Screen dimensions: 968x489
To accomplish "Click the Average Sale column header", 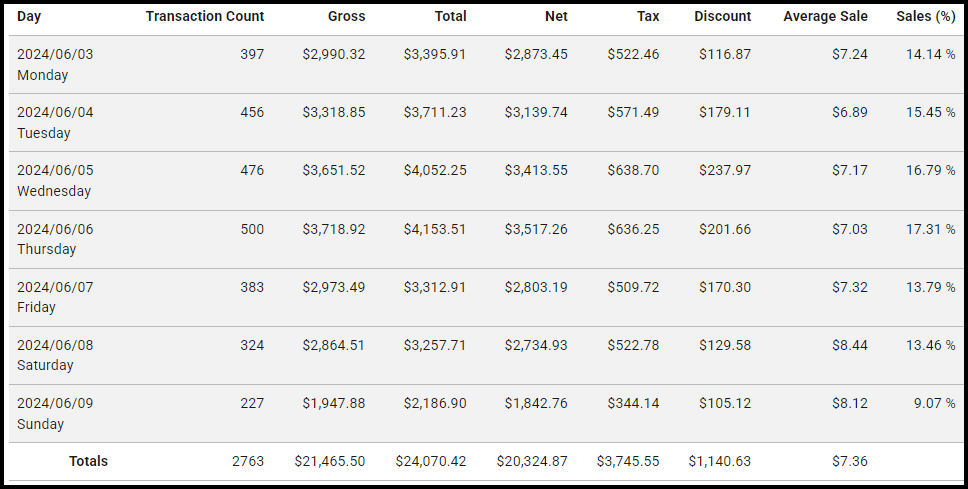I will click(825, 17).
